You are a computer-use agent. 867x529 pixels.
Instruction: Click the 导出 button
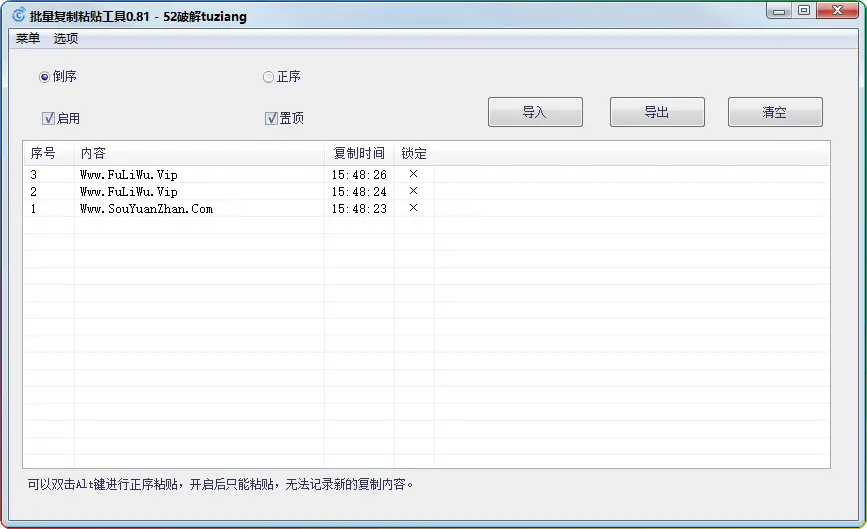pos(657,112)
